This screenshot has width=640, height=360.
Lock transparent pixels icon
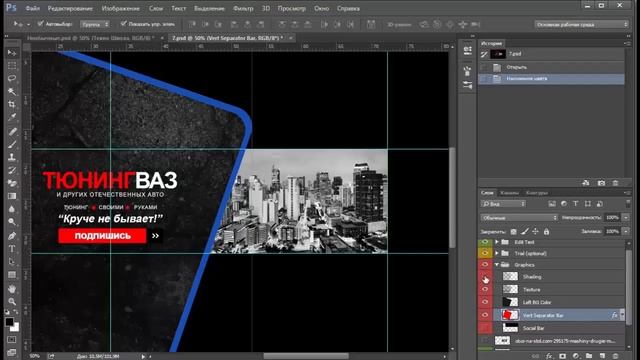tap(513, 231)
